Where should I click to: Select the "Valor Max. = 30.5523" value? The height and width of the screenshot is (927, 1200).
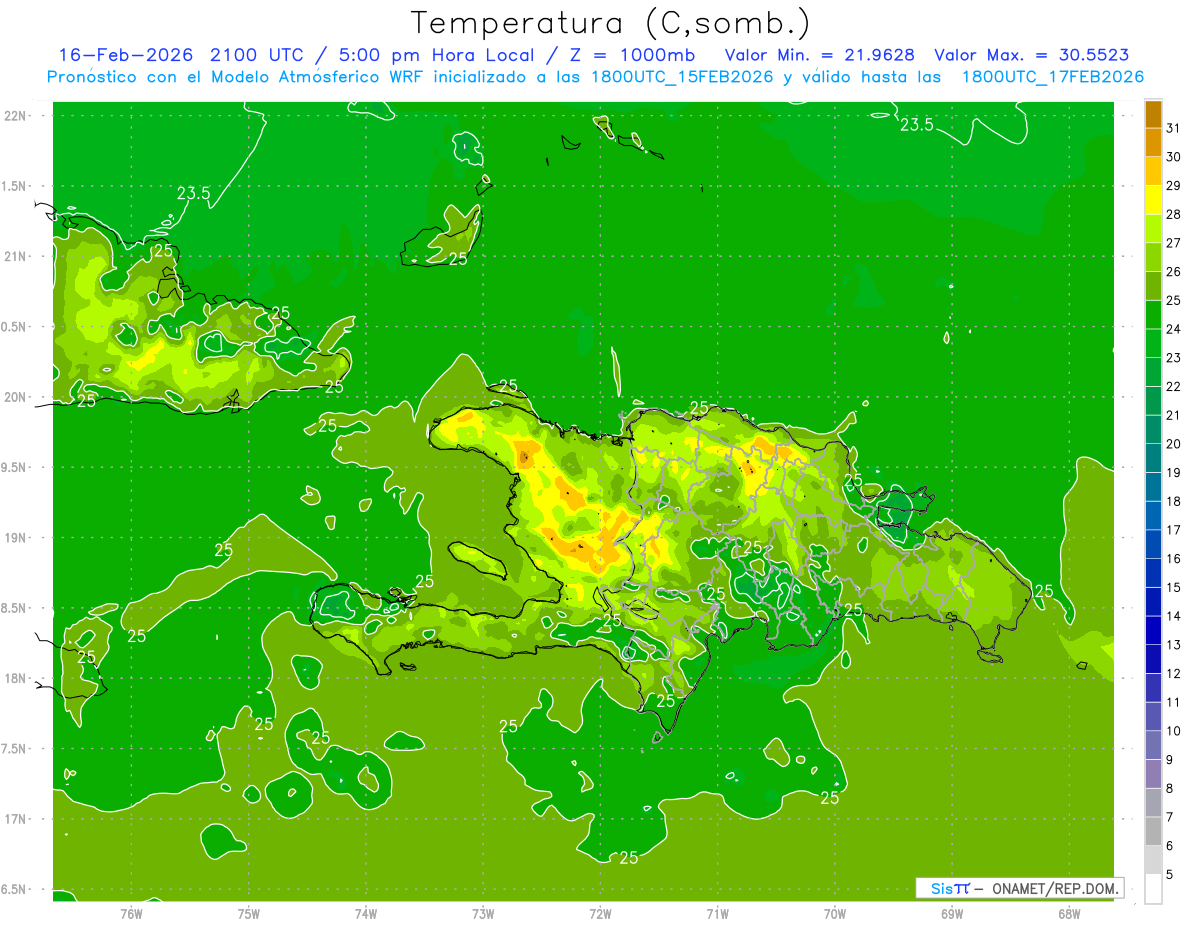pyautogui.click(x=1032, y=55)
